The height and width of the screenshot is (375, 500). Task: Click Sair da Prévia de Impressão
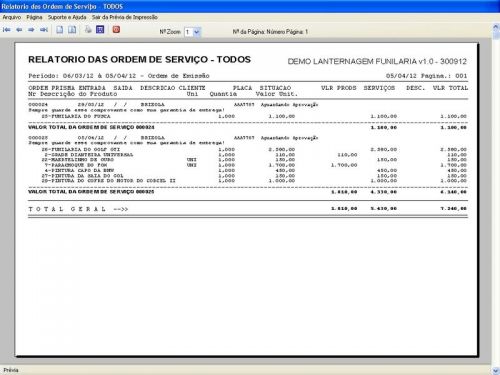125,17
